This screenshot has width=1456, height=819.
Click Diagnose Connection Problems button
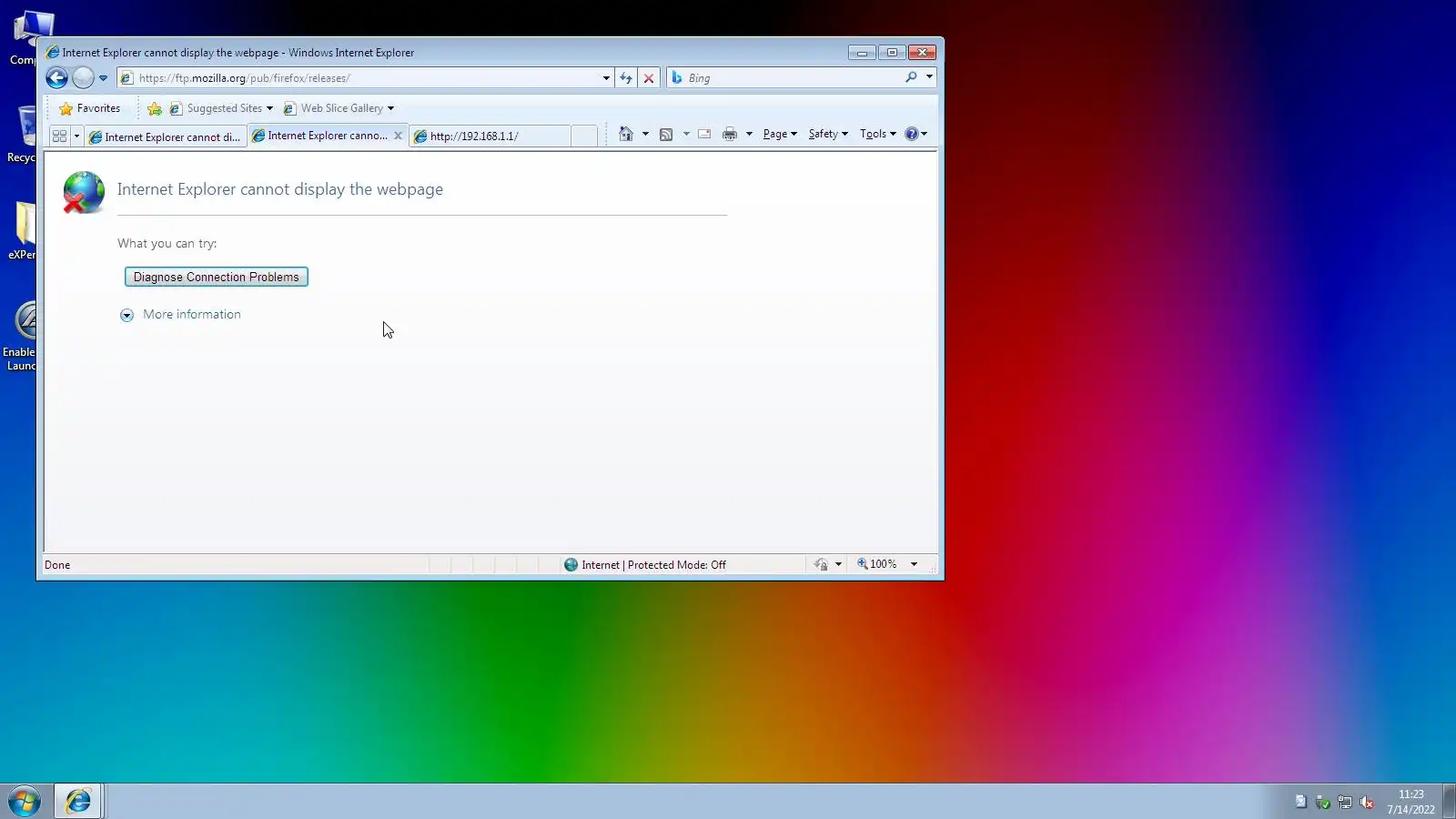click(217, 277)
